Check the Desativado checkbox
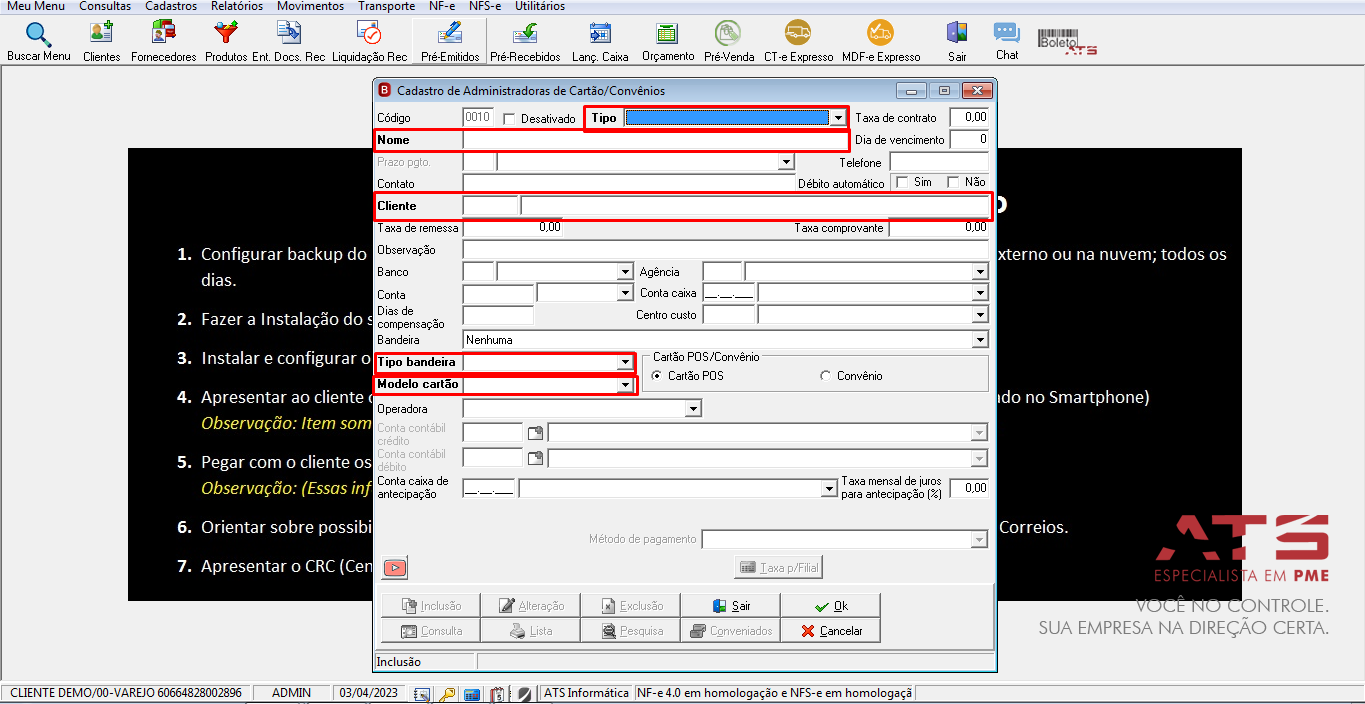 pyautogui.click(x=509, y=119)
